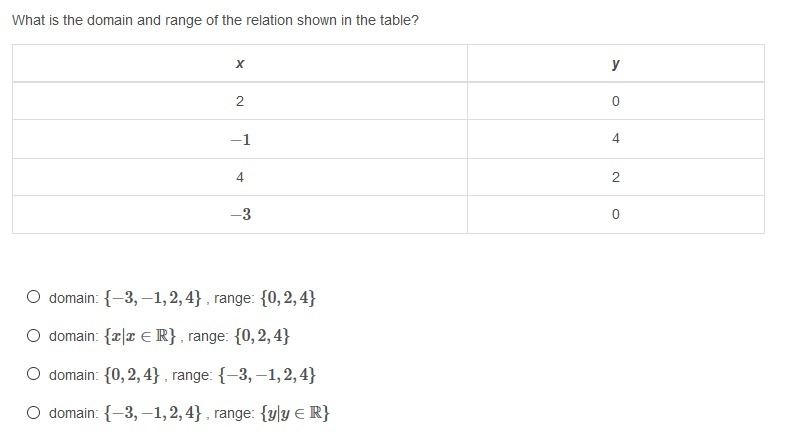Click the y value 4 cell in the table

pyautogui.click(x=616, y=139)
